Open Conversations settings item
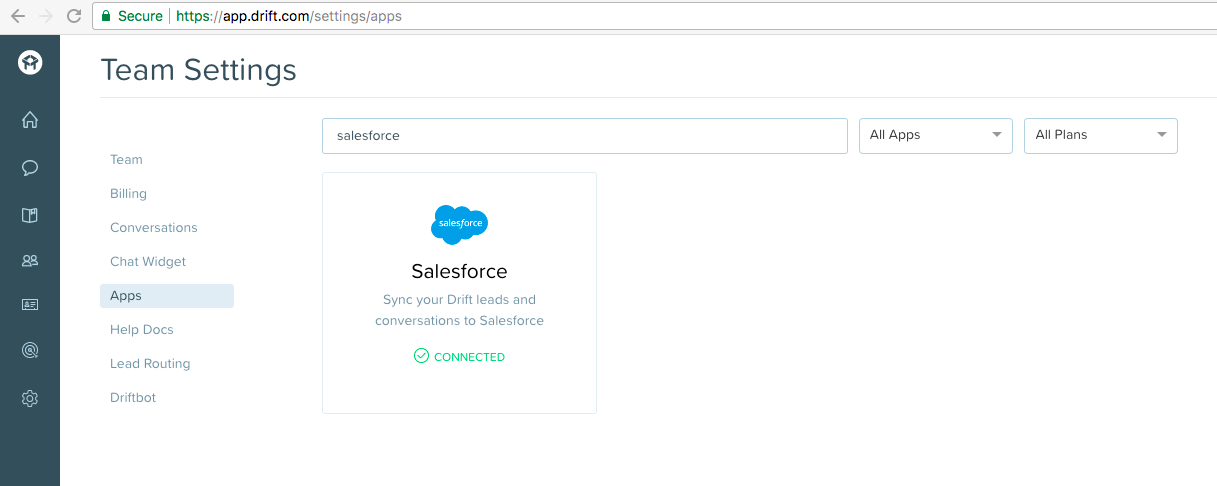 [x=154, y=227]
